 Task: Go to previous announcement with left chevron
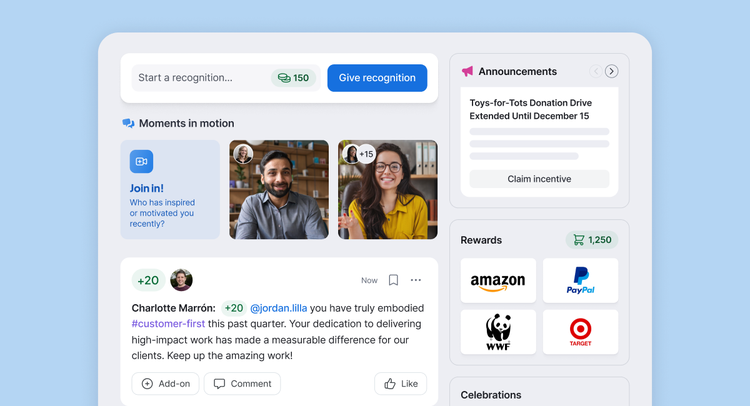tap(596, 71)
